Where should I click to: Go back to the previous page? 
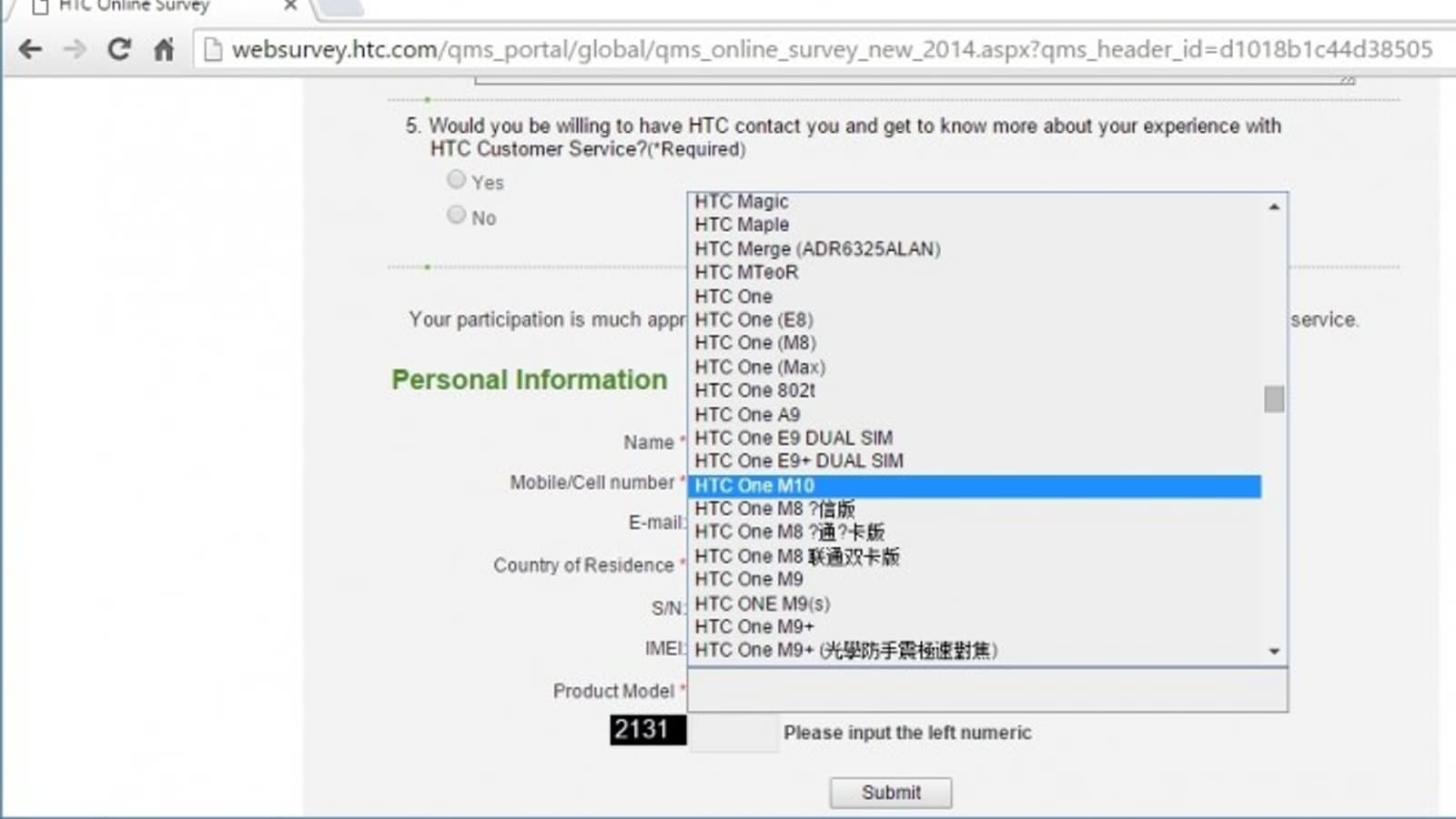[31, 49]
